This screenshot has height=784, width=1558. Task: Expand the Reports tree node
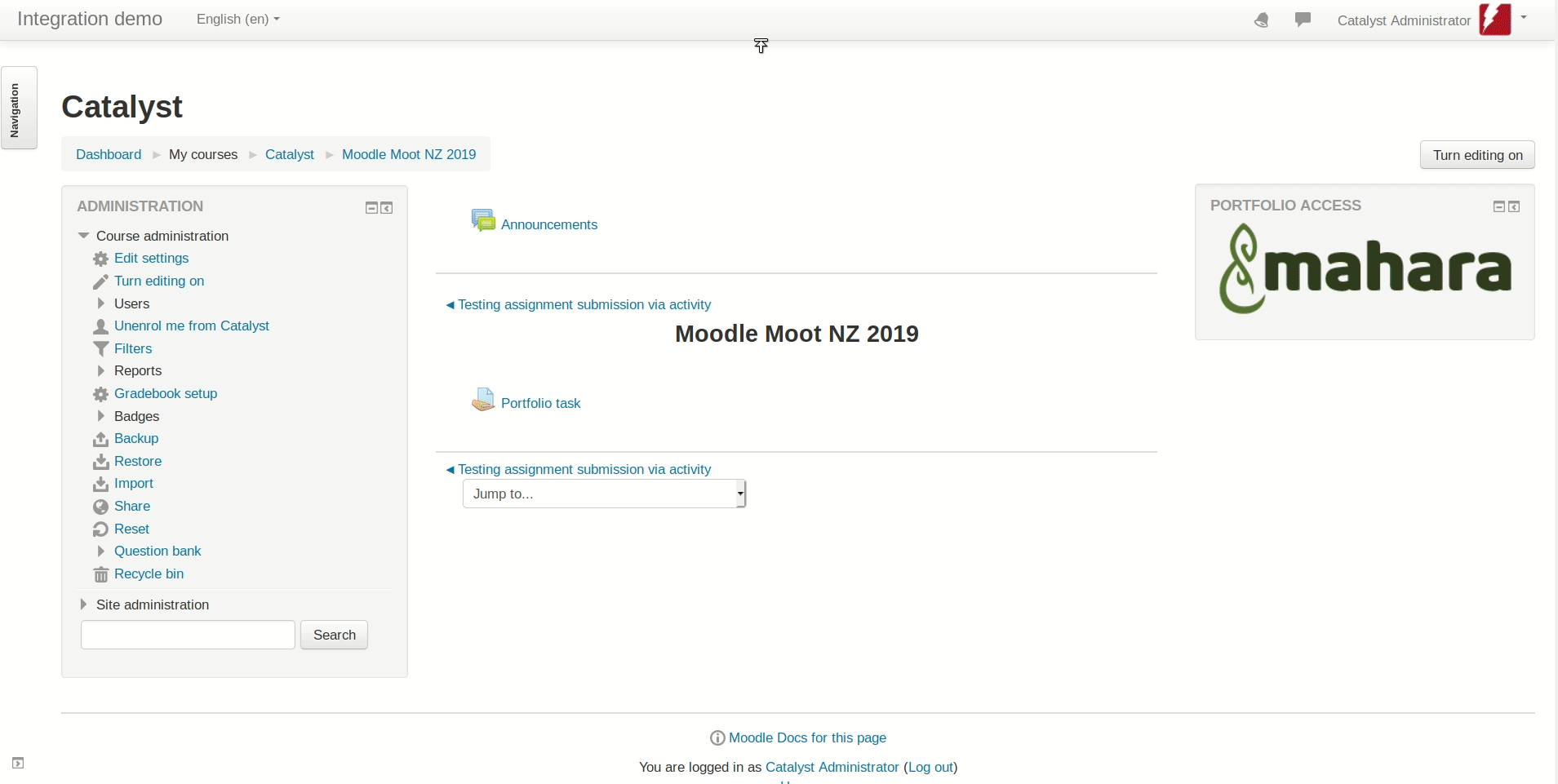[101, 370]
